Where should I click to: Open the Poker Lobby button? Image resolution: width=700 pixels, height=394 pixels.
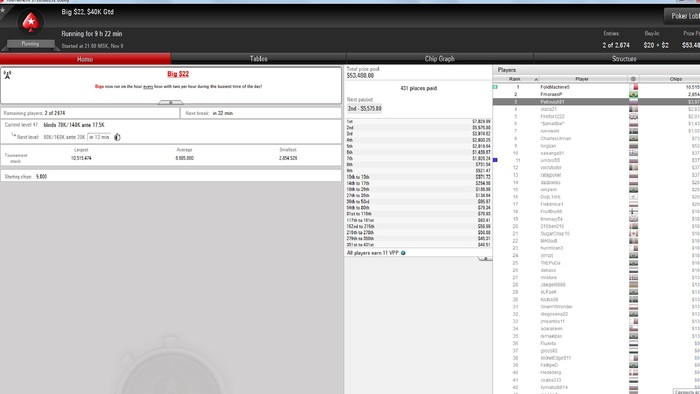(x=683, y=16)
